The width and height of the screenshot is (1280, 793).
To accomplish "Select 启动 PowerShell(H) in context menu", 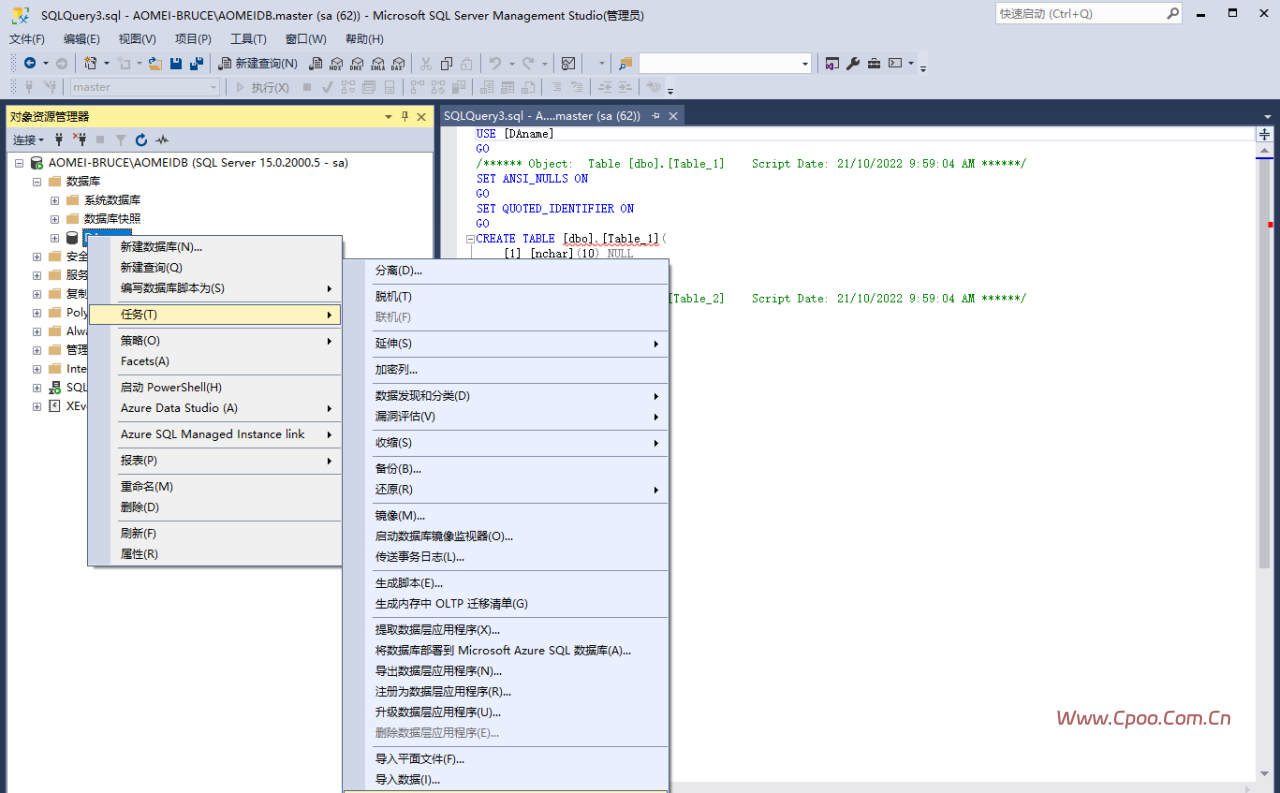I will coord(215,387).
